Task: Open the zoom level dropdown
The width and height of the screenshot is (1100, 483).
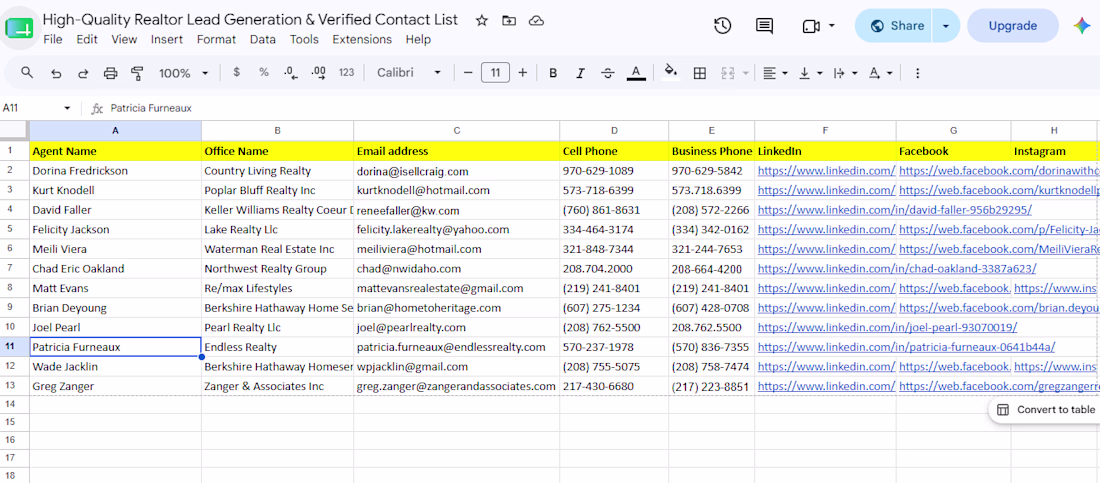Action: [x=184, y=73]
